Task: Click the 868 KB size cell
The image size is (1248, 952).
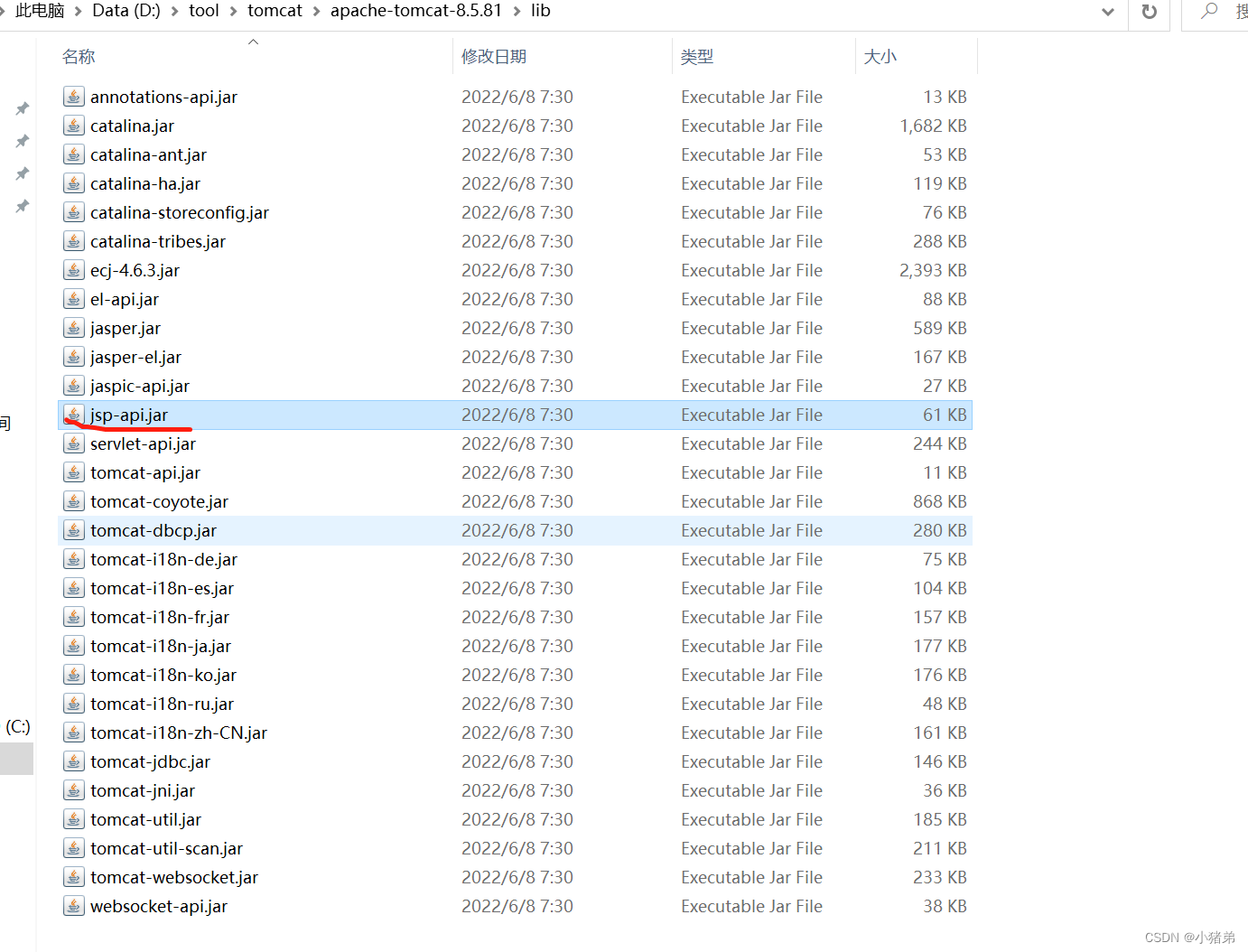Action: pos(940,501)
